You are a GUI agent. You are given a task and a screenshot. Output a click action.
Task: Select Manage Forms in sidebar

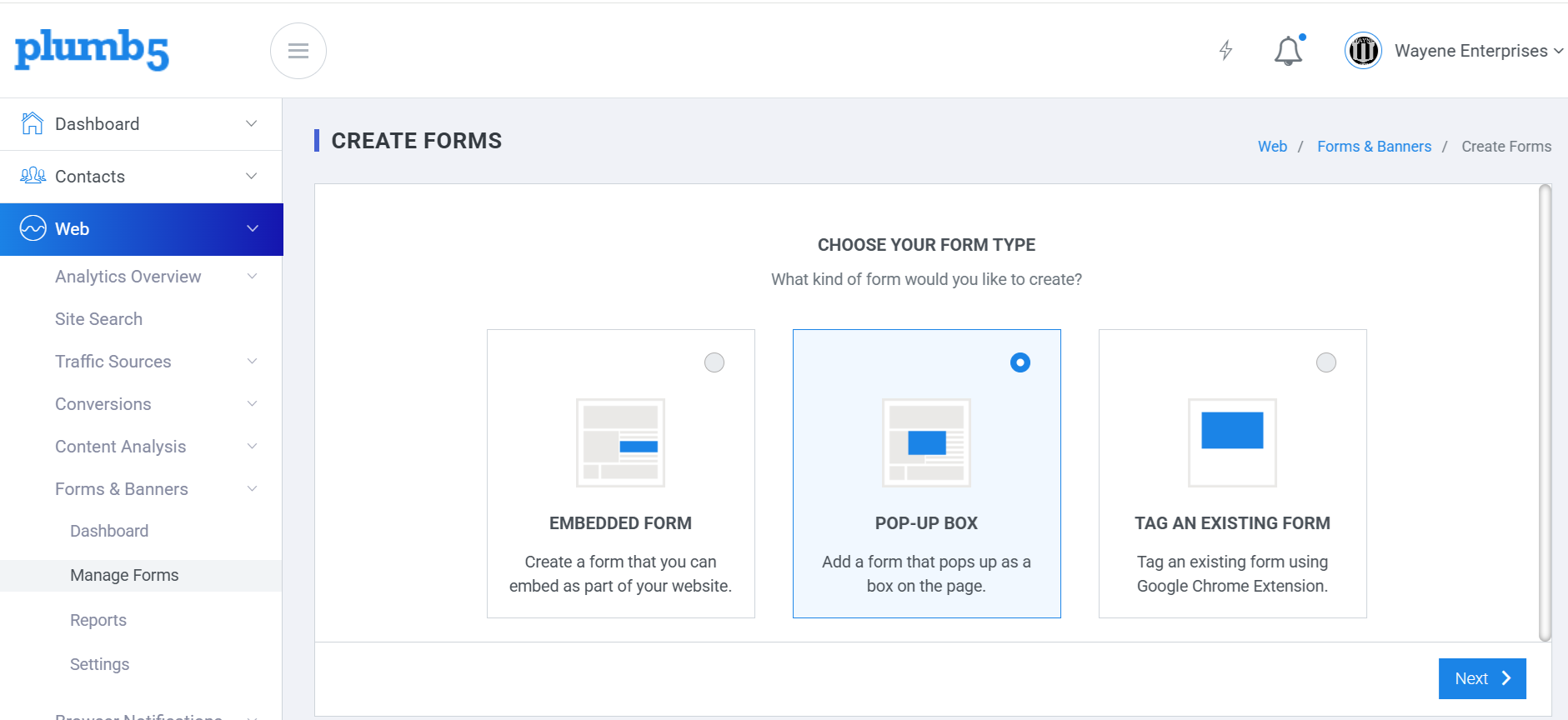tap(141, 575)
